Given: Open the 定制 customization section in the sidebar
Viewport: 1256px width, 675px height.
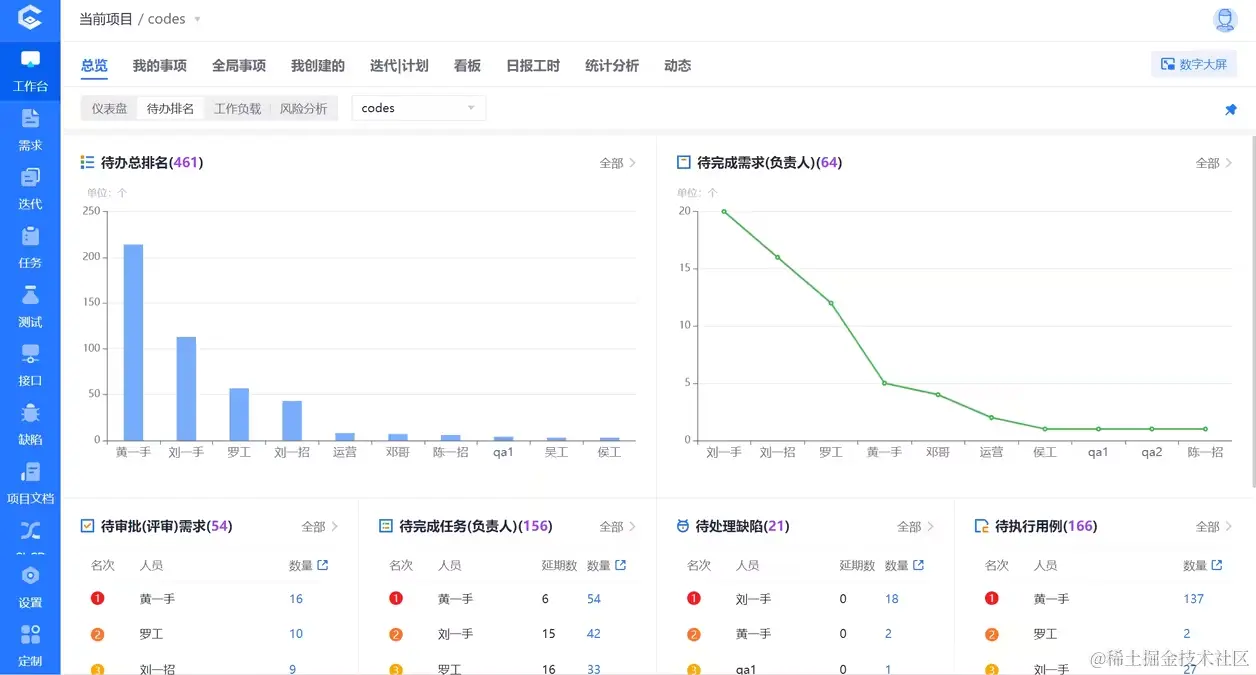Looking at the screenshot, I should pos(30,647).
